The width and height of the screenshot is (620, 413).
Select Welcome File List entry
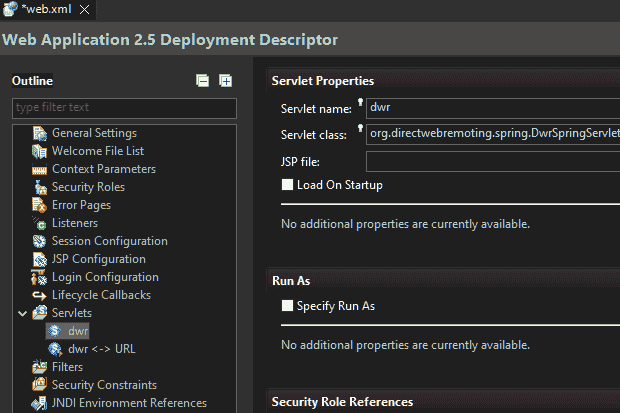pos(98,151)
